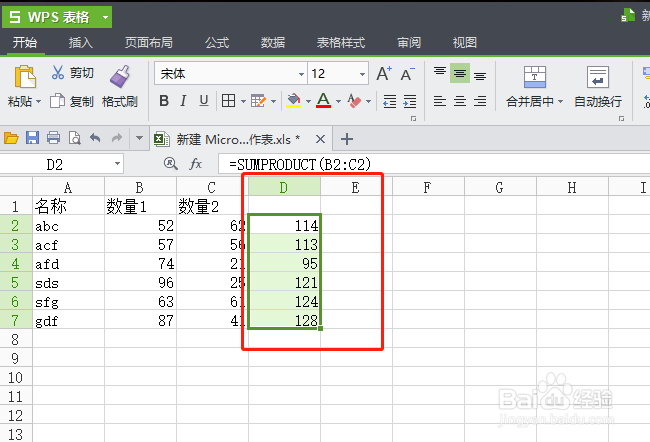650x442 pixels.
Task: Expand the fill color dropdown arrow
Action: [308, 101]
